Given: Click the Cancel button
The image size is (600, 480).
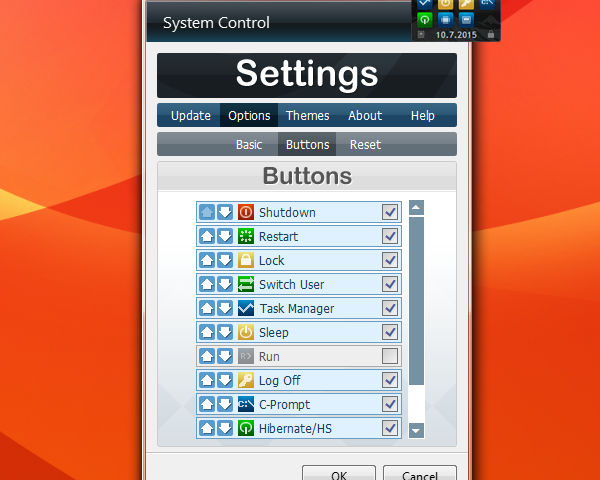Looking at the screenshot, I should (420, 473).
